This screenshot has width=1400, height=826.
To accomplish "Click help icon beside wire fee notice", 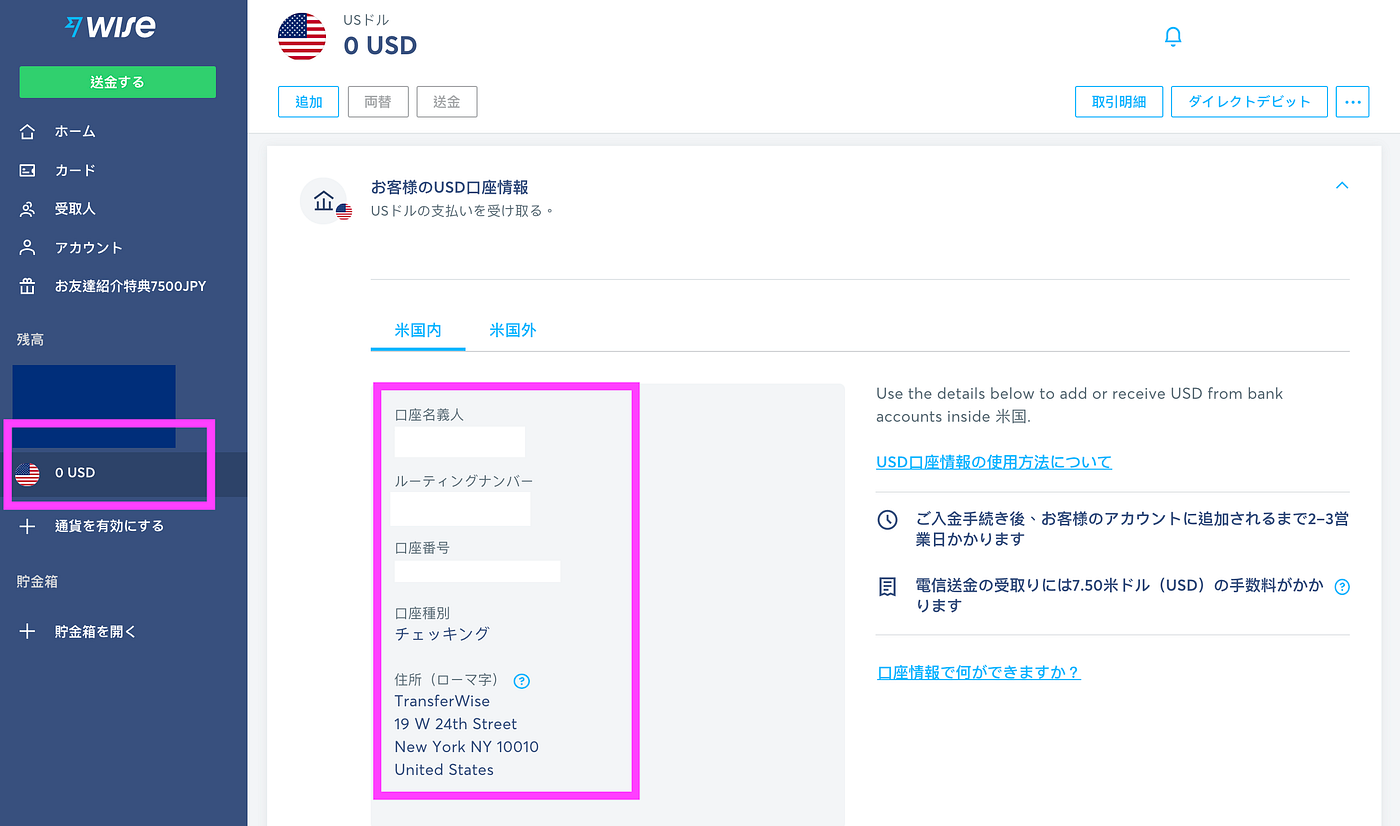I will pyautogui.click(x=1342, y=587).
